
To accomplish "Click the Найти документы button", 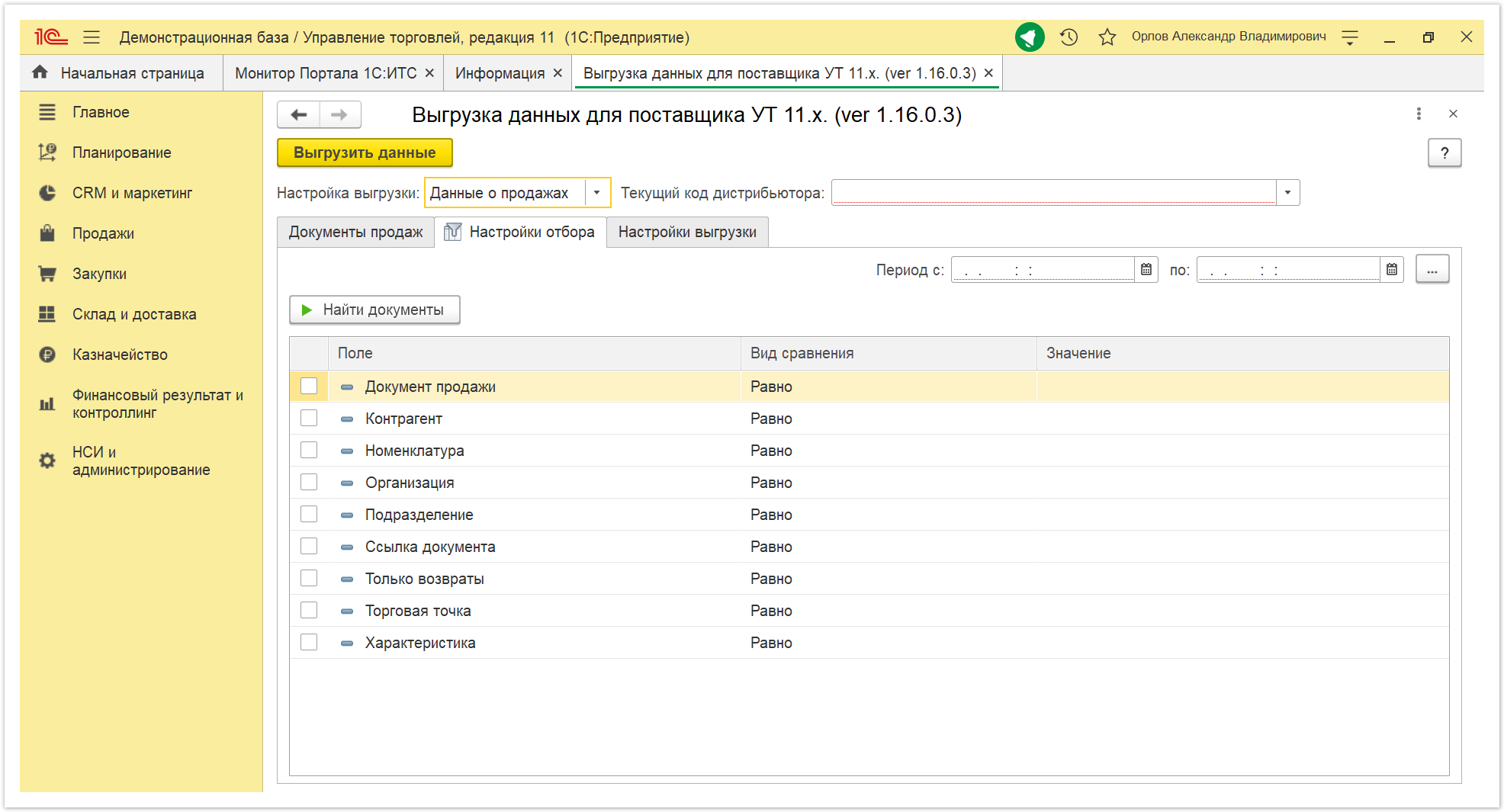I will 374,310.
